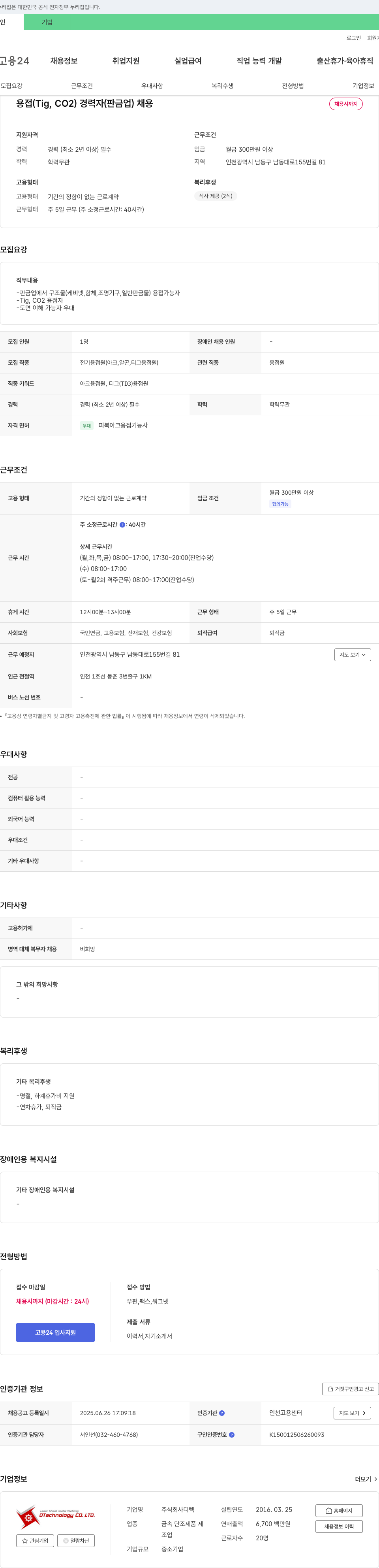This screenshot has height=1568, width=379.
Task: Click the help icon beside 구인인증번호 label
Action: (x=232, y=1435)
